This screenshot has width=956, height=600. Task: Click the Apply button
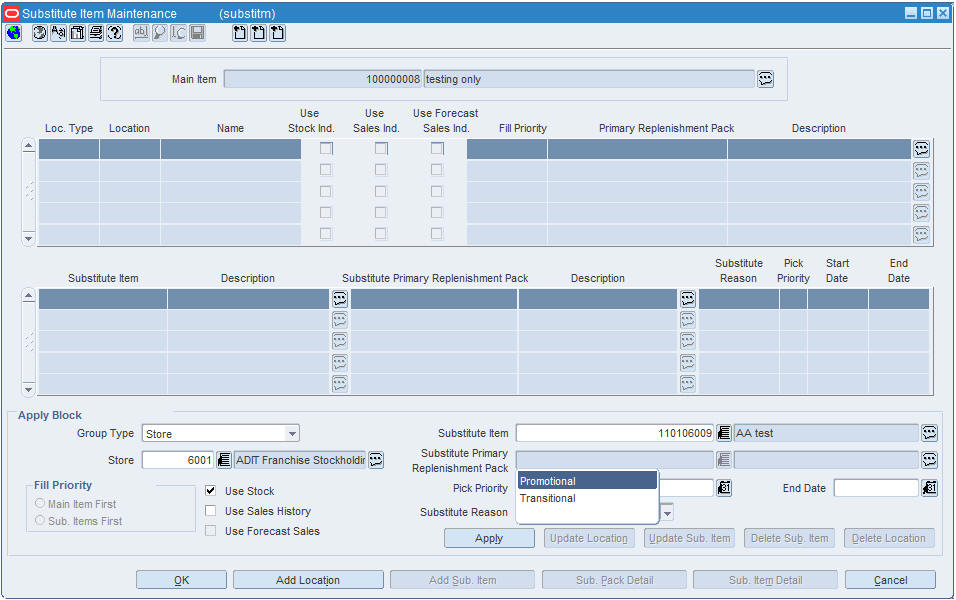coord(489,538)
